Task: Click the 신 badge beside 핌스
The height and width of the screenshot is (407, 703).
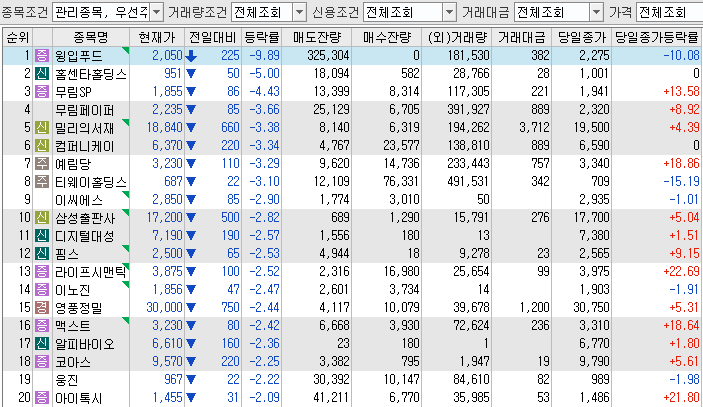Action: click(42, 254)
